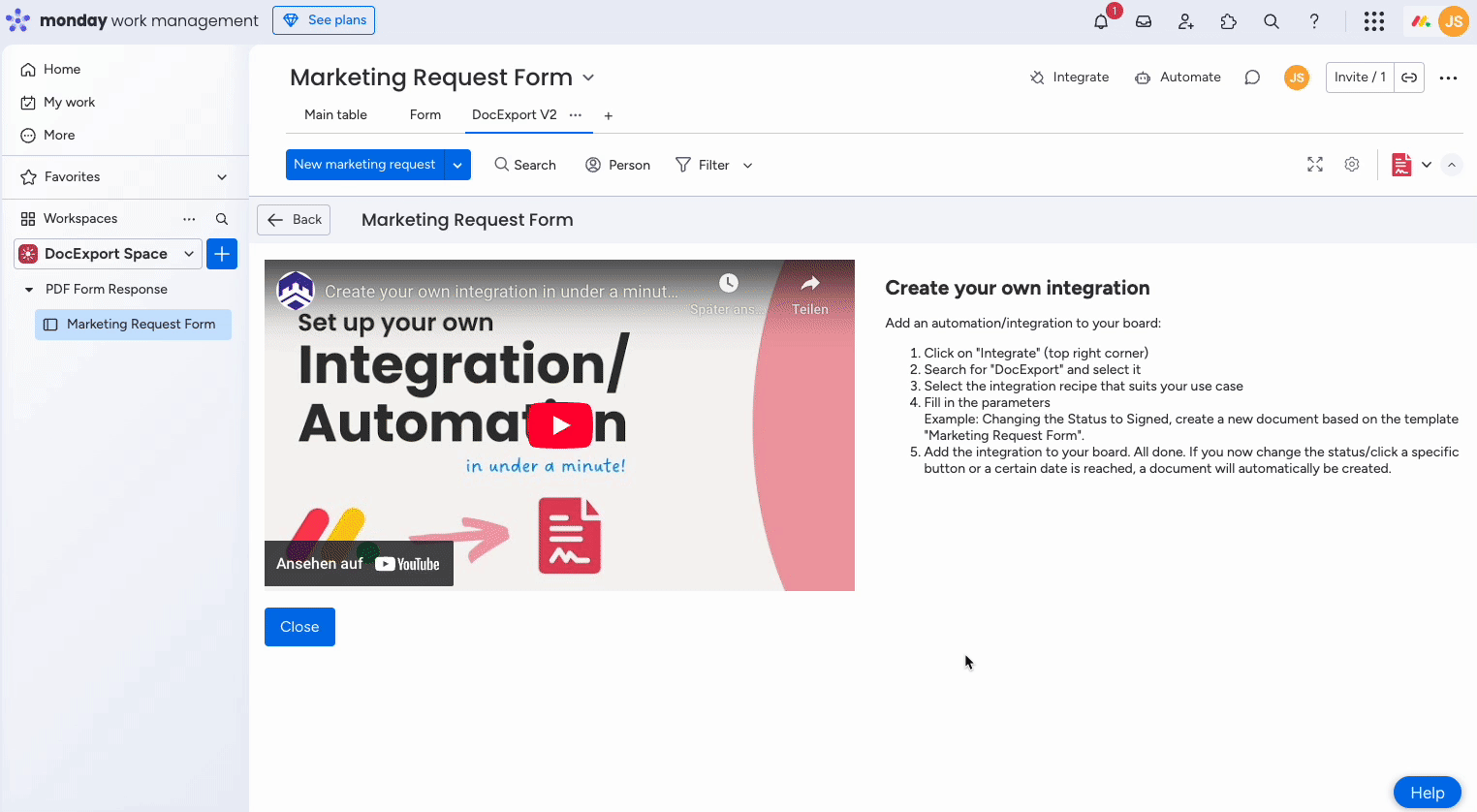Open the help question mark icon

pos(1314,21)
